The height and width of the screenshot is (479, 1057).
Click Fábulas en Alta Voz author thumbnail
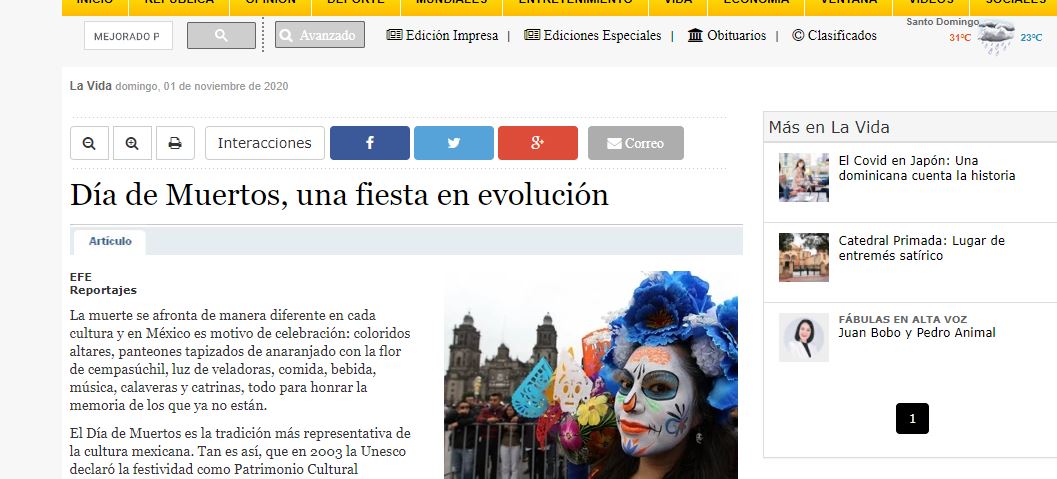click(804, 338)
